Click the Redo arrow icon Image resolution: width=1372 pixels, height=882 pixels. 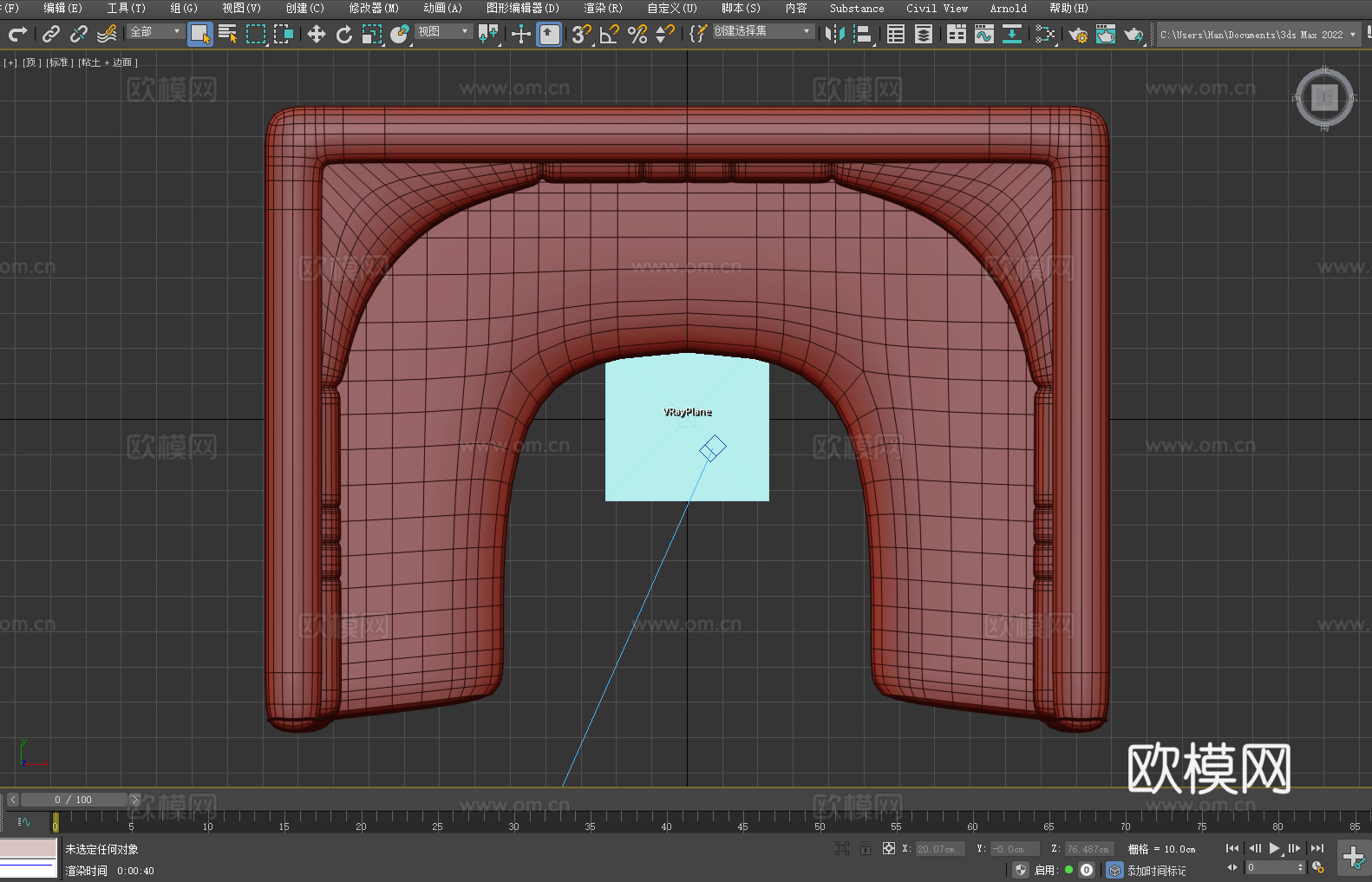(17, 34)
